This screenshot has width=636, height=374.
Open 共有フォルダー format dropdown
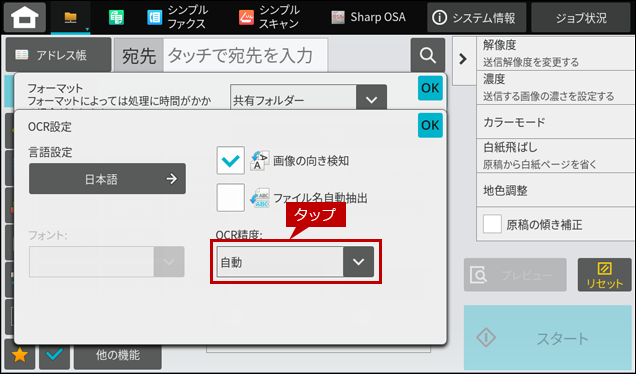click(x=308, y=97)
